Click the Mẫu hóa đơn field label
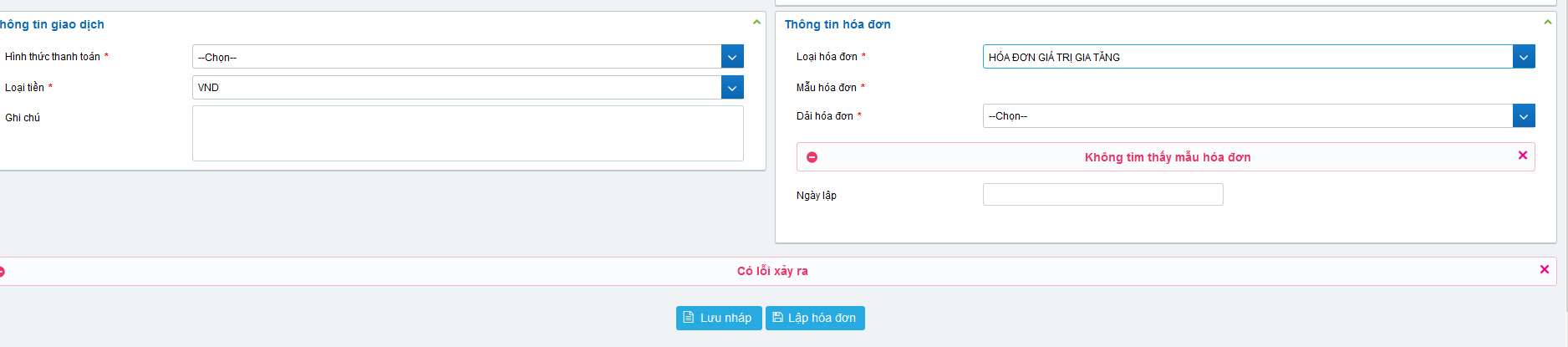The width and height of the screenshot is (1568, 347). click(826, 87)
